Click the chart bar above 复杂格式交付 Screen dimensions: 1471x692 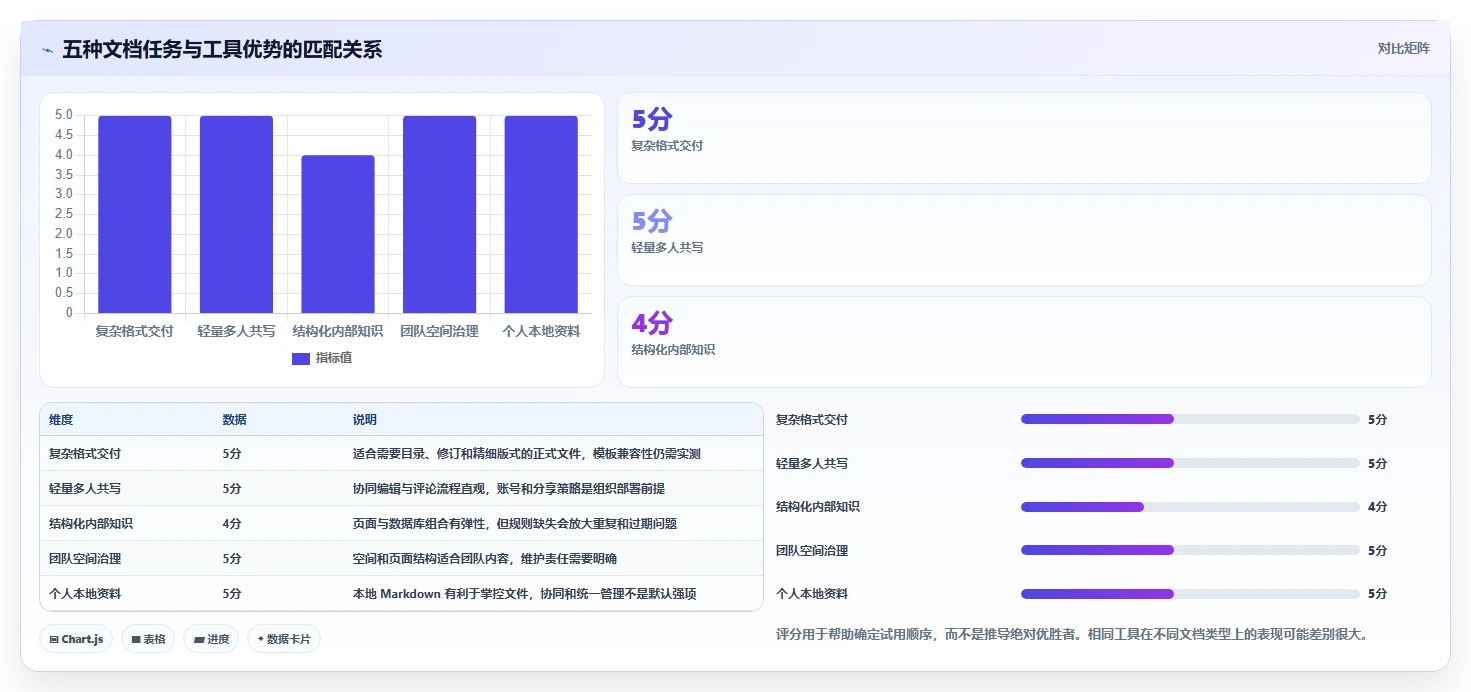click(x=135, y=214)
